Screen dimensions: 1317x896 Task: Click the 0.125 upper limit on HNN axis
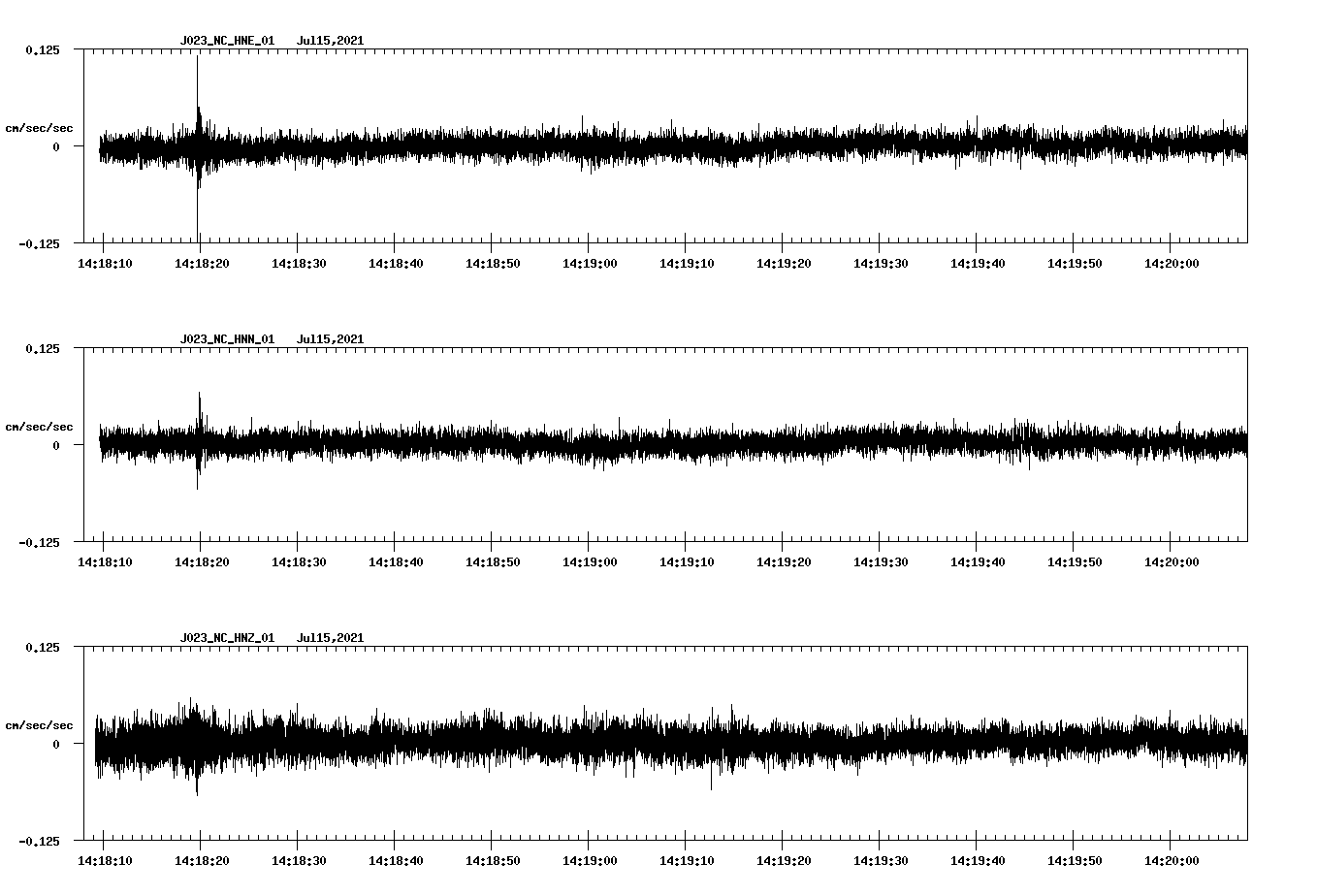(42, 348)
